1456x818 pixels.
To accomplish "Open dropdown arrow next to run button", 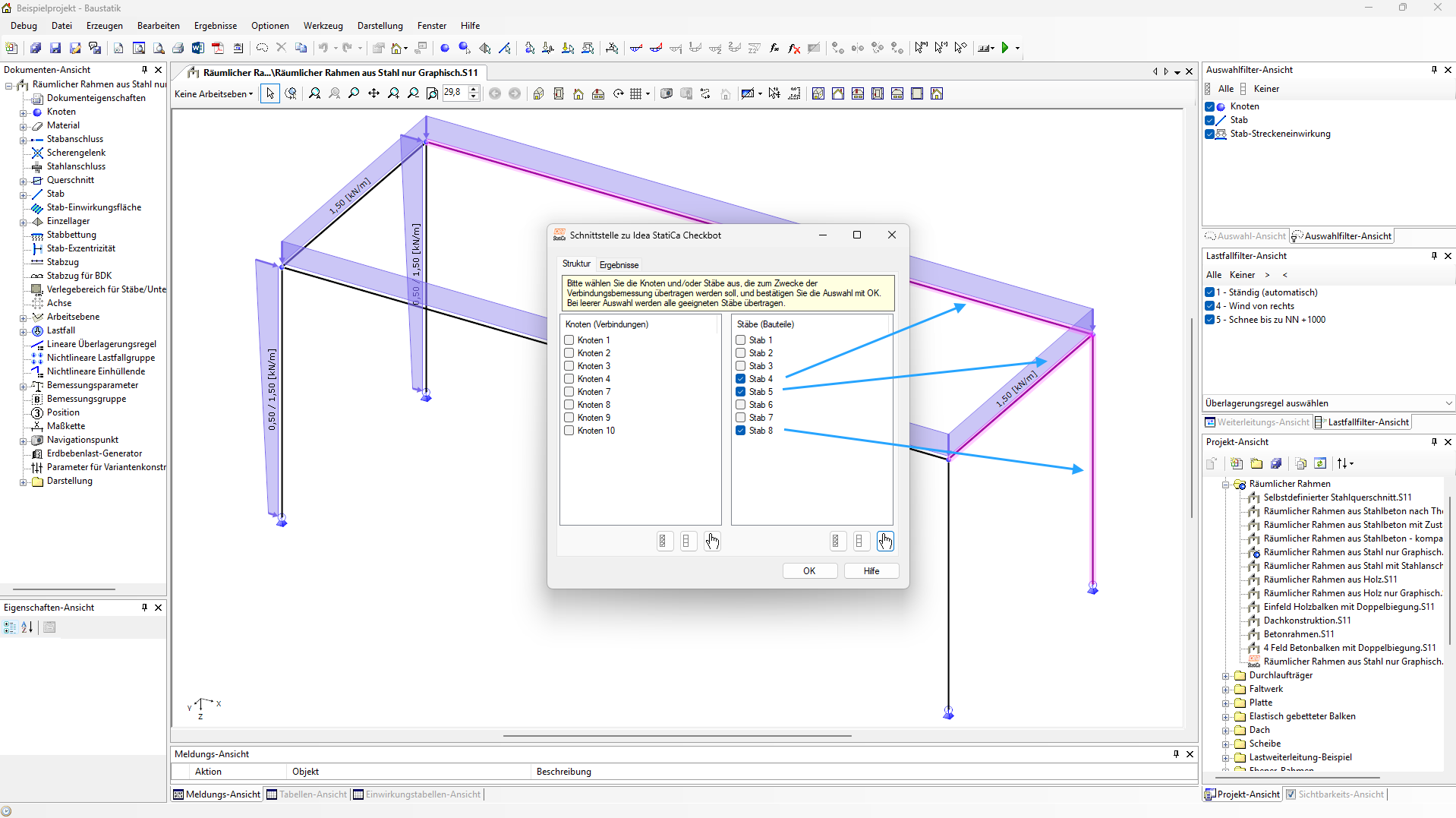I will (x=1017, y=49).
